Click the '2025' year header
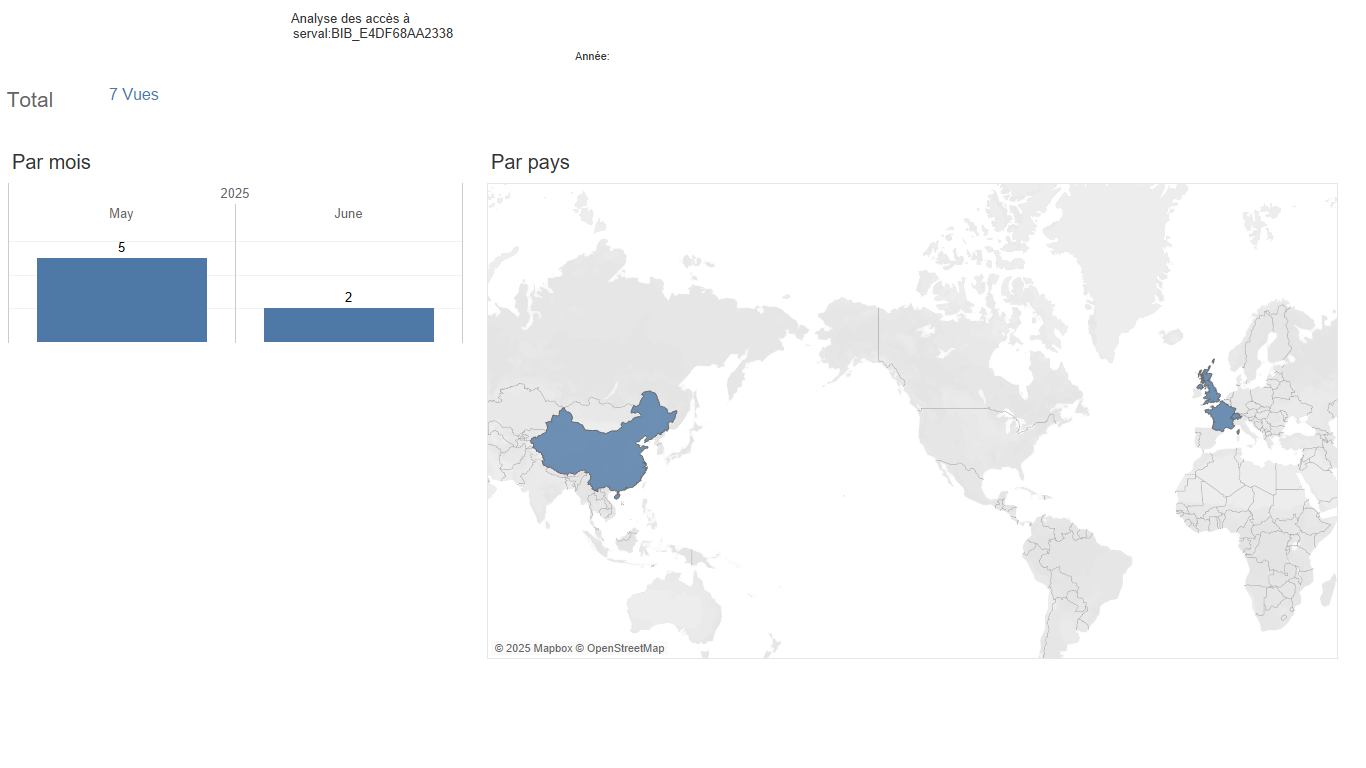The height and width of the screenshot is (768, 1366). 235,194
